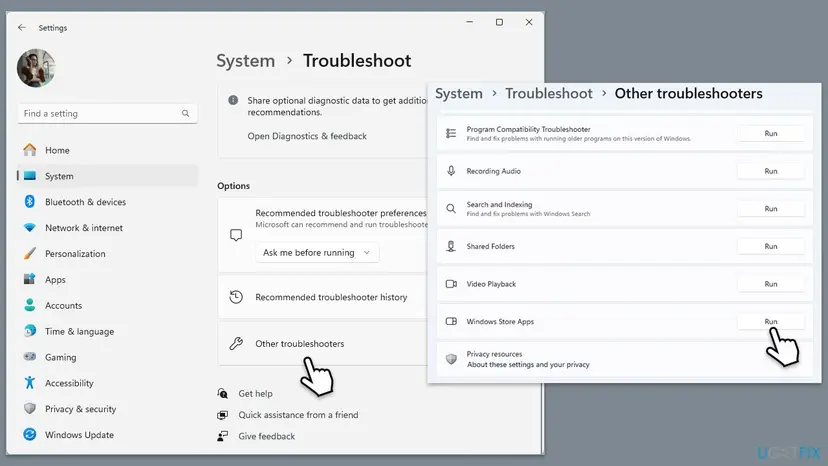Click the Accessibility figure icon
This screenshot has width=828, height=466.
[30, 383]
